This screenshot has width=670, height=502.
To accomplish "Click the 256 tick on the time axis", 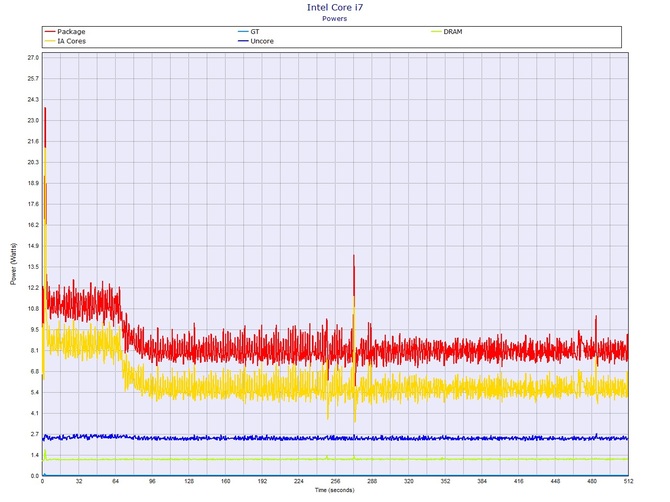I will (335, 481).
